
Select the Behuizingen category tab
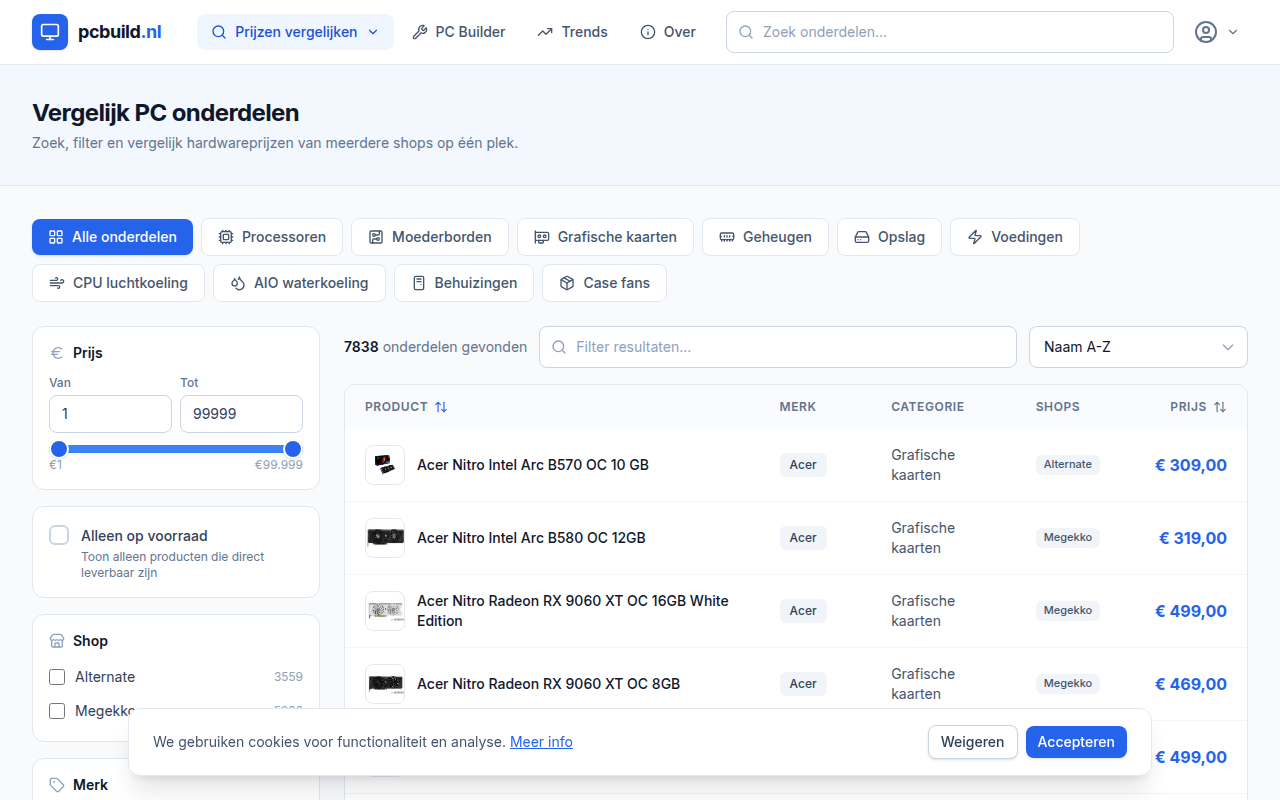pyautogui.click(x=463, y=283)
